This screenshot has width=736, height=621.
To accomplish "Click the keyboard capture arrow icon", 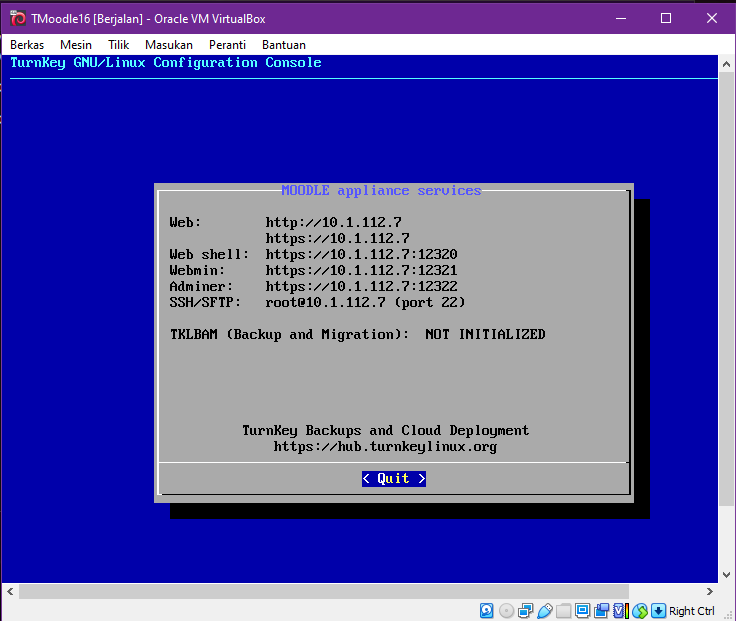I will (x=659, y=611).
